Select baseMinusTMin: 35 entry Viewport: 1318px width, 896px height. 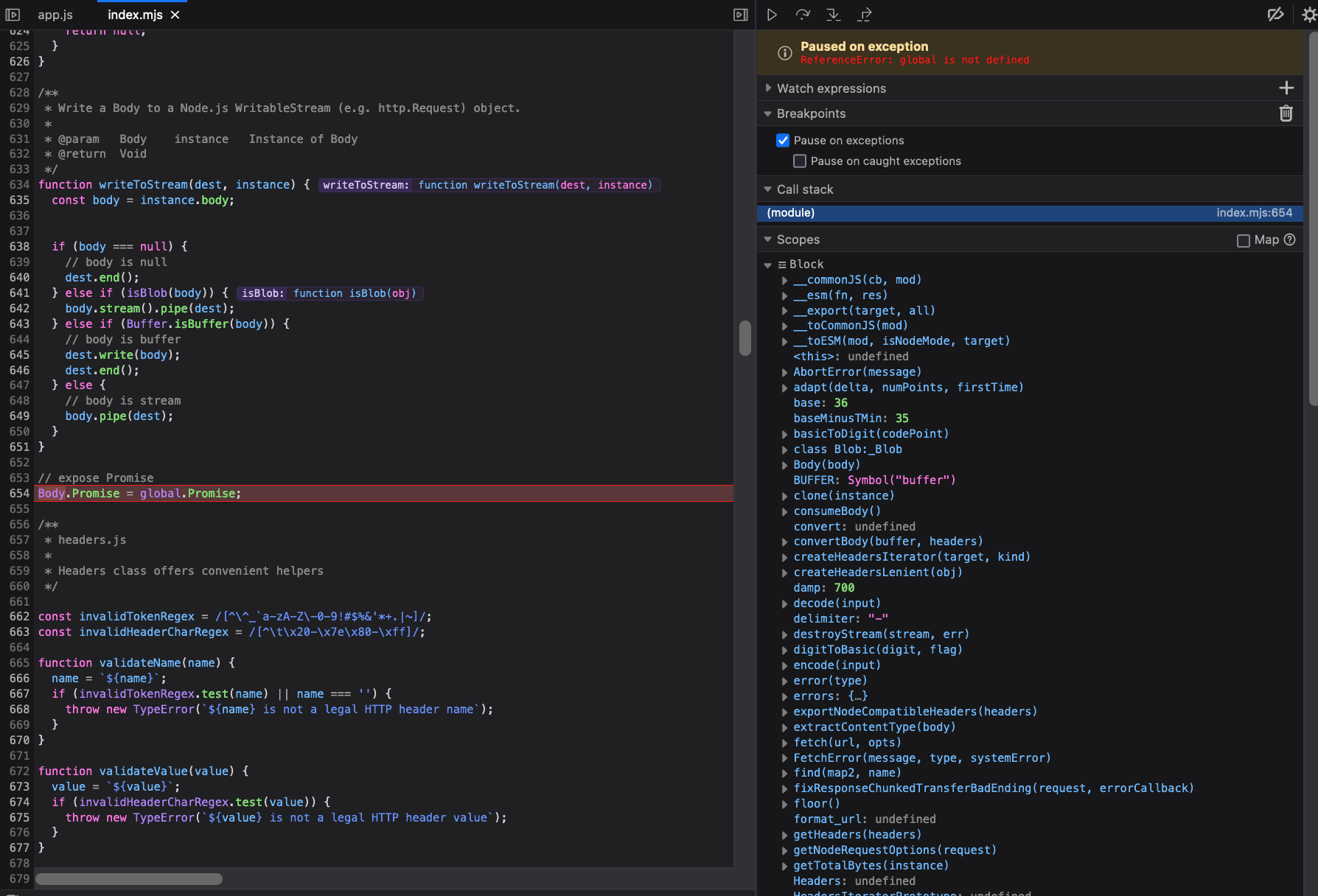[x=851, y=419]
